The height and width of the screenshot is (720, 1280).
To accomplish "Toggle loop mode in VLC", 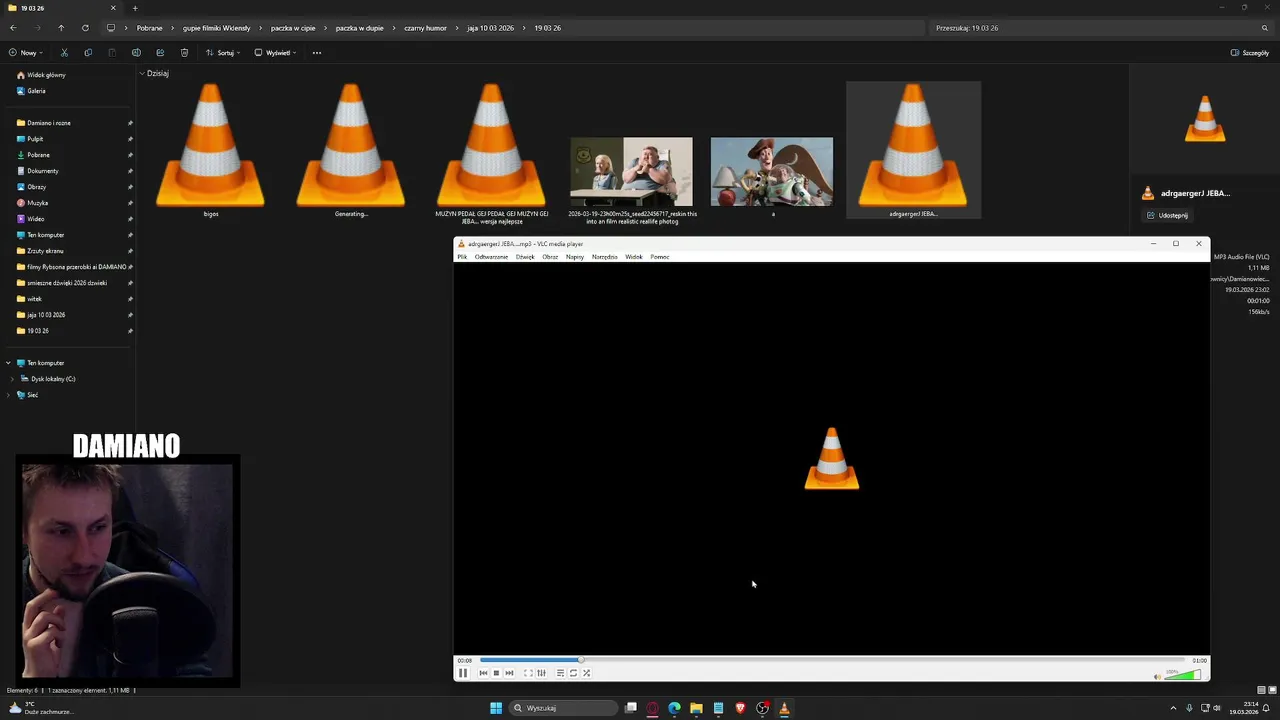I will click(573, 673).
